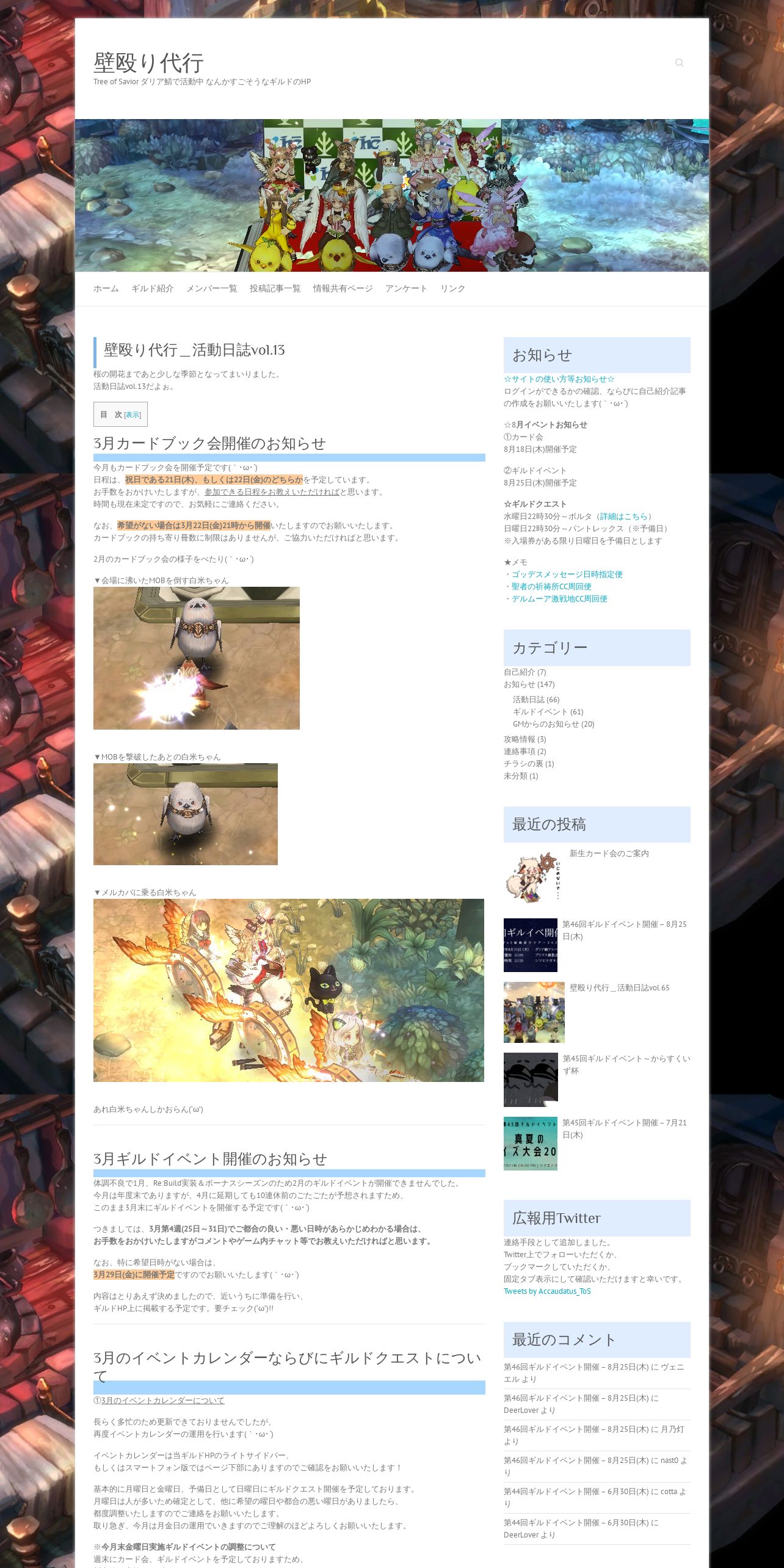Image resolution: width=784 pixels, height=1568 pixels.
Task: Open 聖者の祈祷所CC周回便 memo link
Action: pos(551,587)
